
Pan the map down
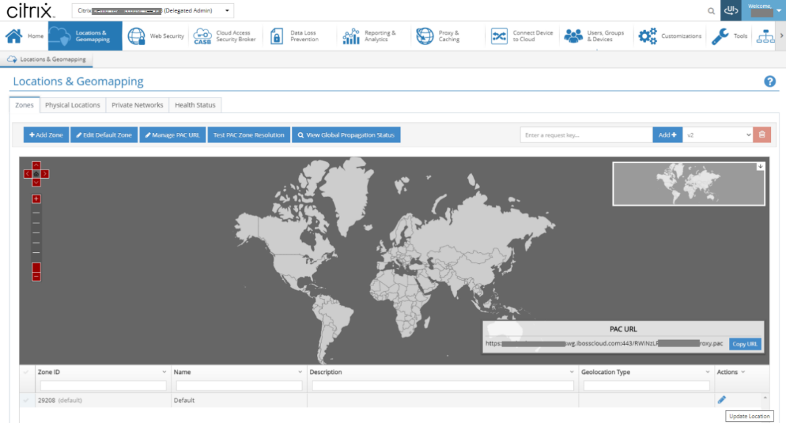[x=36, y=182]
